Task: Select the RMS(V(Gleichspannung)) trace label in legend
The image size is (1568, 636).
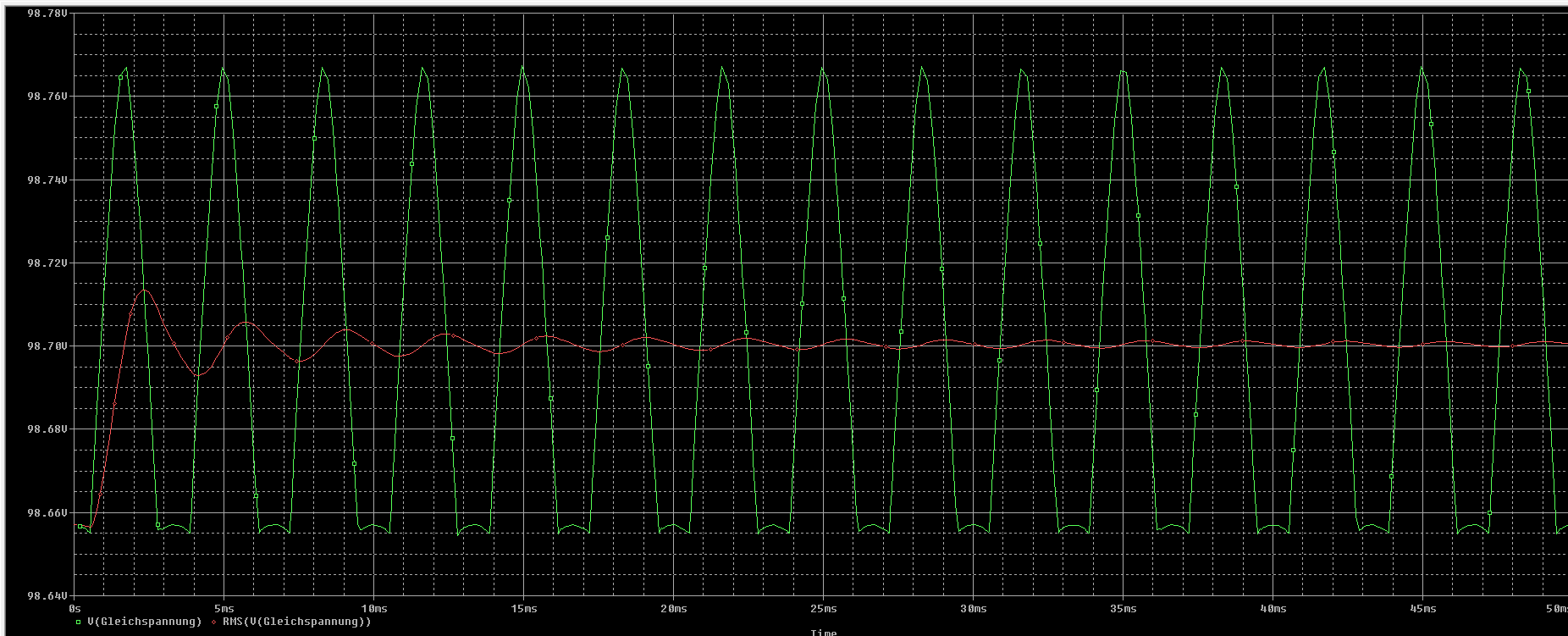Action: click(x=296, y=622)
